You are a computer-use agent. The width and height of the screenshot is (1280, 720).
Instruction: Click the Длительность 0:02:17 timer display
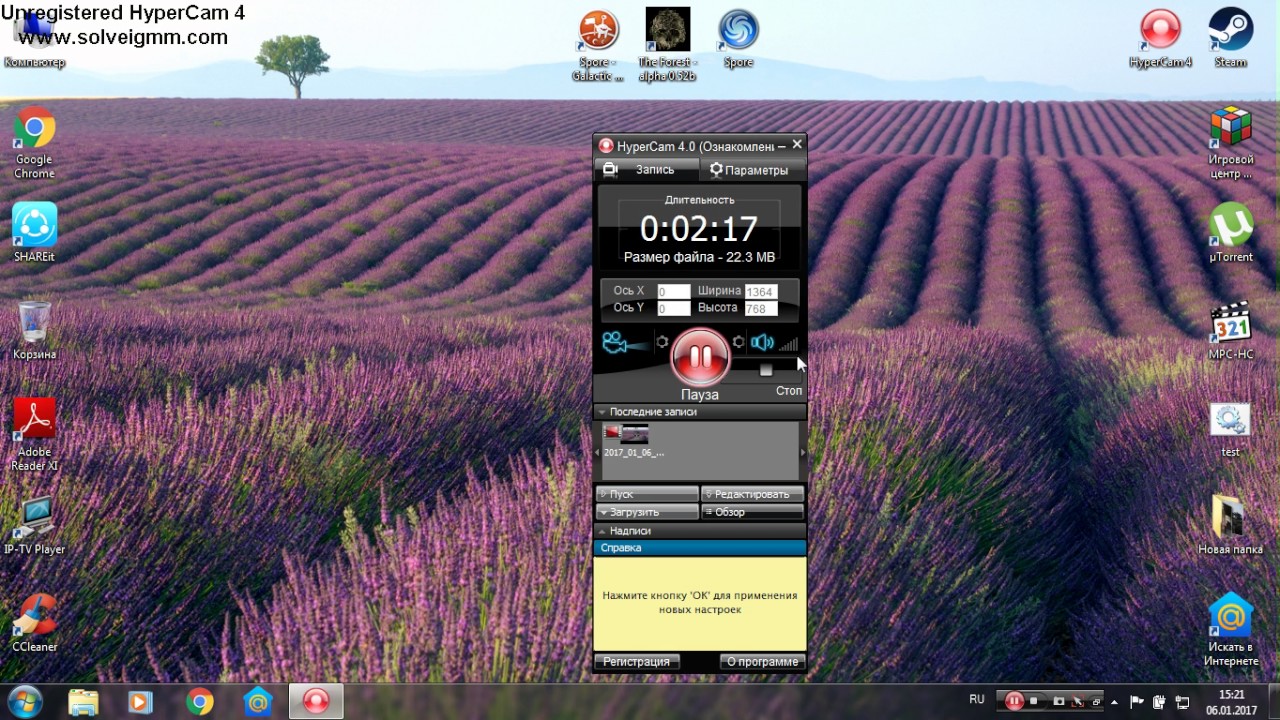point(699,229)
